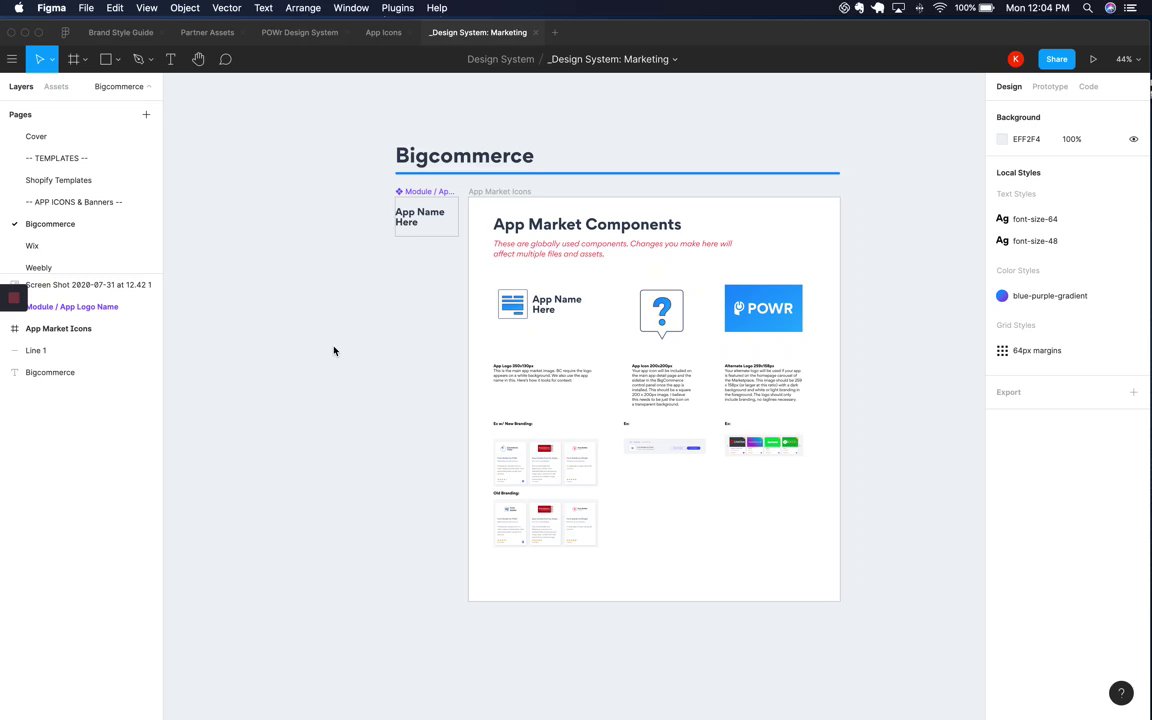Switch to POWr Design System tab

tap(300, 32)
